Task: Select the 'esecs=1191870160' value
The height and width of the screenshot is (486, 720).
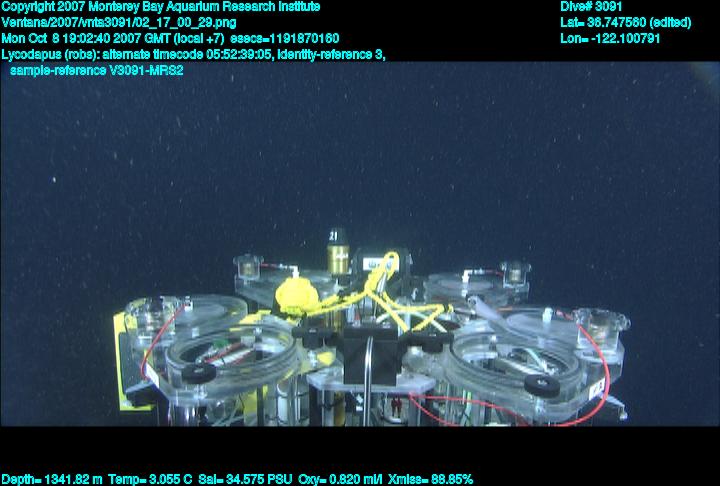Action: point(285,38)
